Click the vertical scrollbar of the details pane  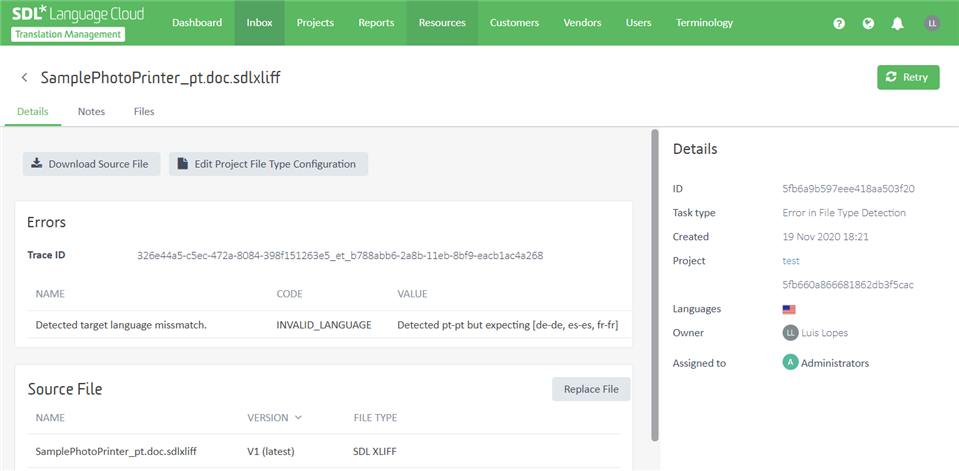click(x=655, y=284)
